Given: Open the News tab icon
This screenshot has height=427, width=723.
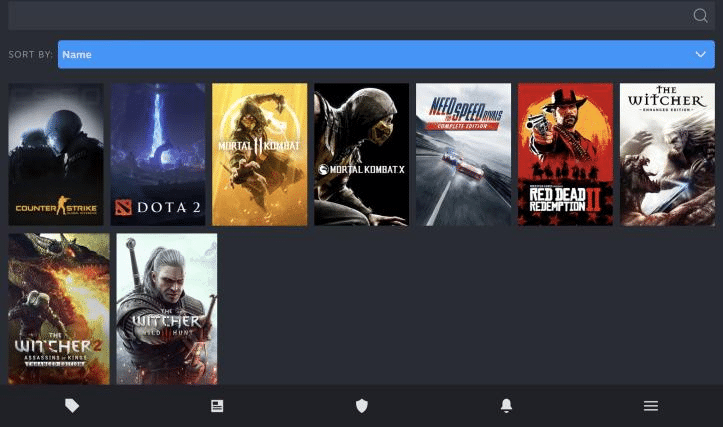Looking at the screenshot, I should 217,406.
